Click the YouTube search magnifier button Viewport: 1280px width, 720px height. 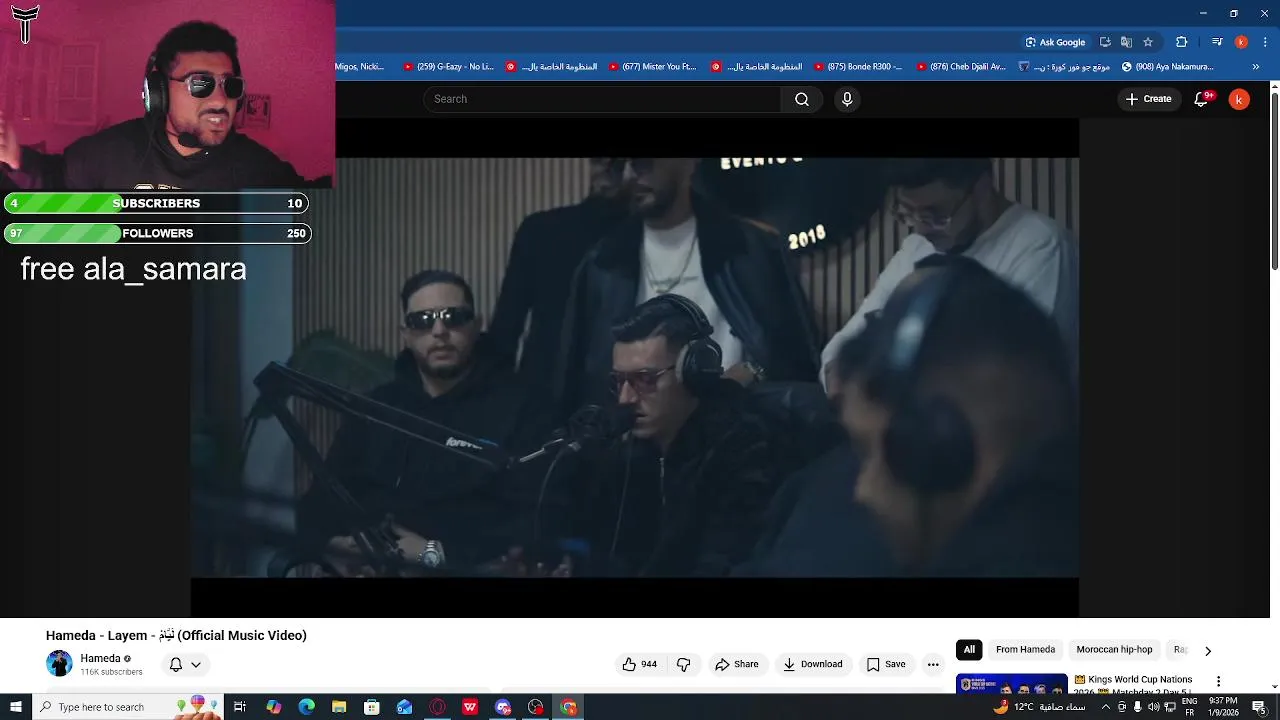(801, 99)
